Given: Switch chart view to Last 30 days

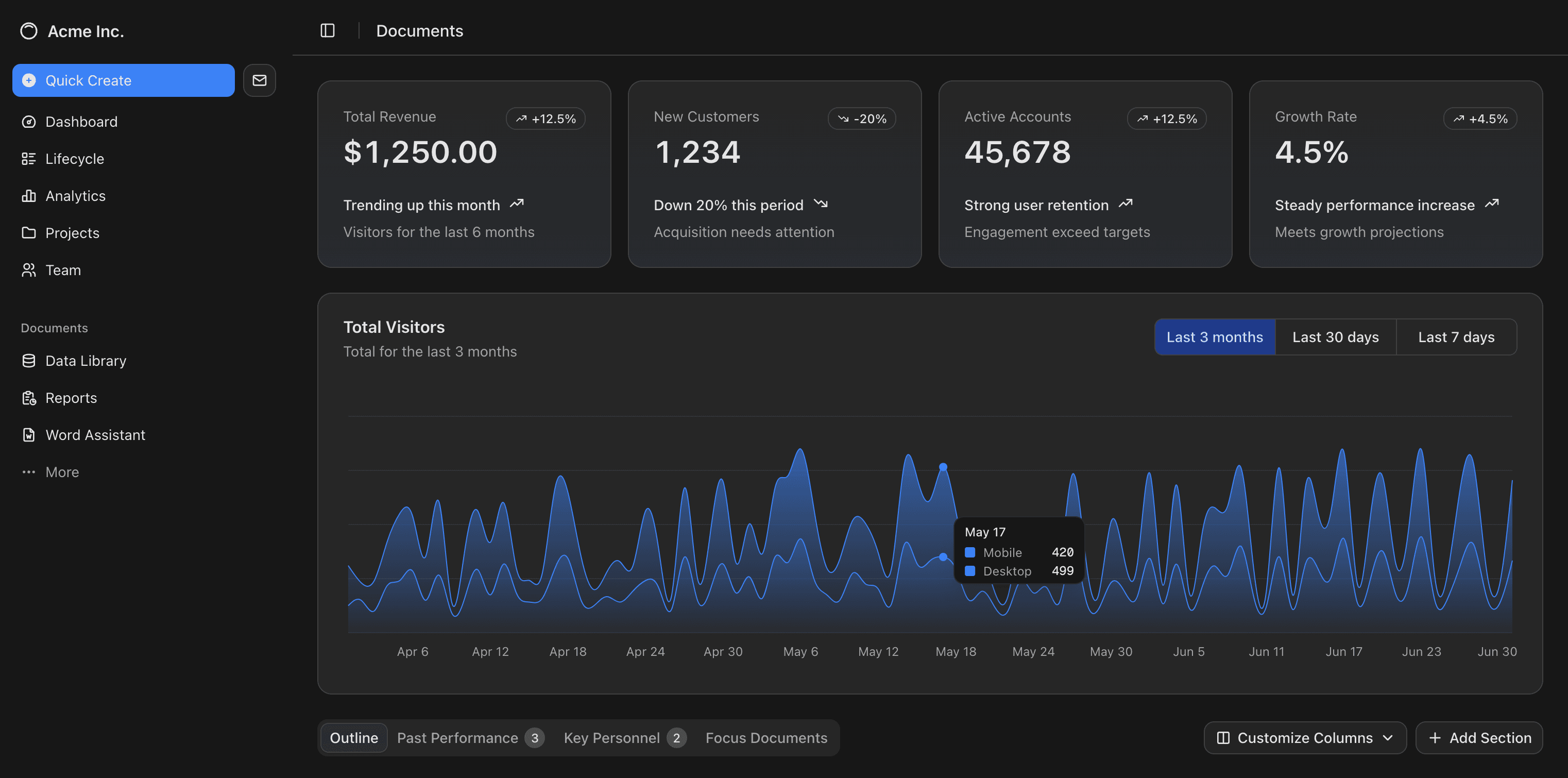Looking at the screenshot, I should 1336,336.
